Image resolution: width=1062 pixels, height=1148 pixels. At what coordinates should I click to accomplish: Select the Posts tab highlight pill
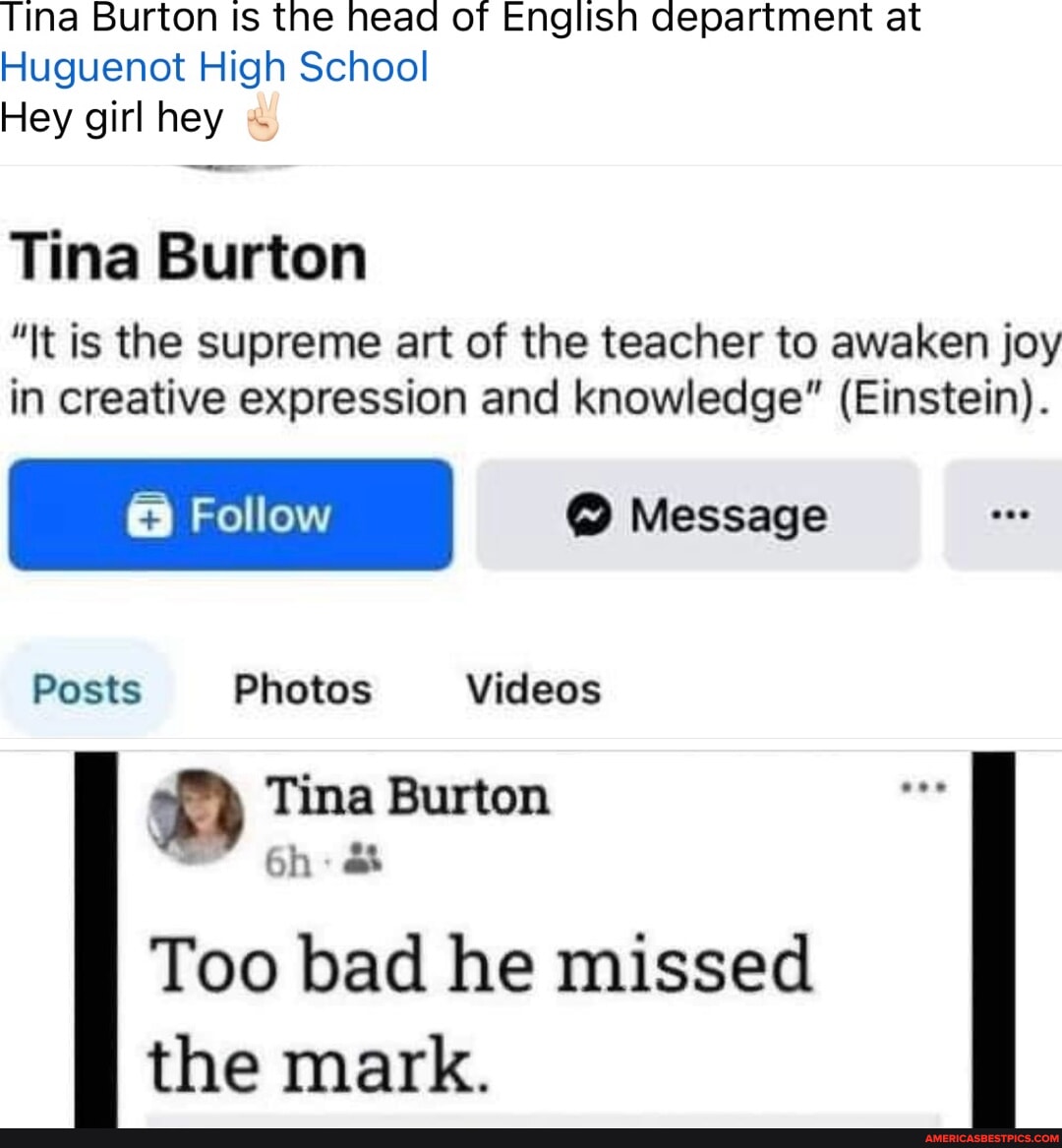(87, 689)
